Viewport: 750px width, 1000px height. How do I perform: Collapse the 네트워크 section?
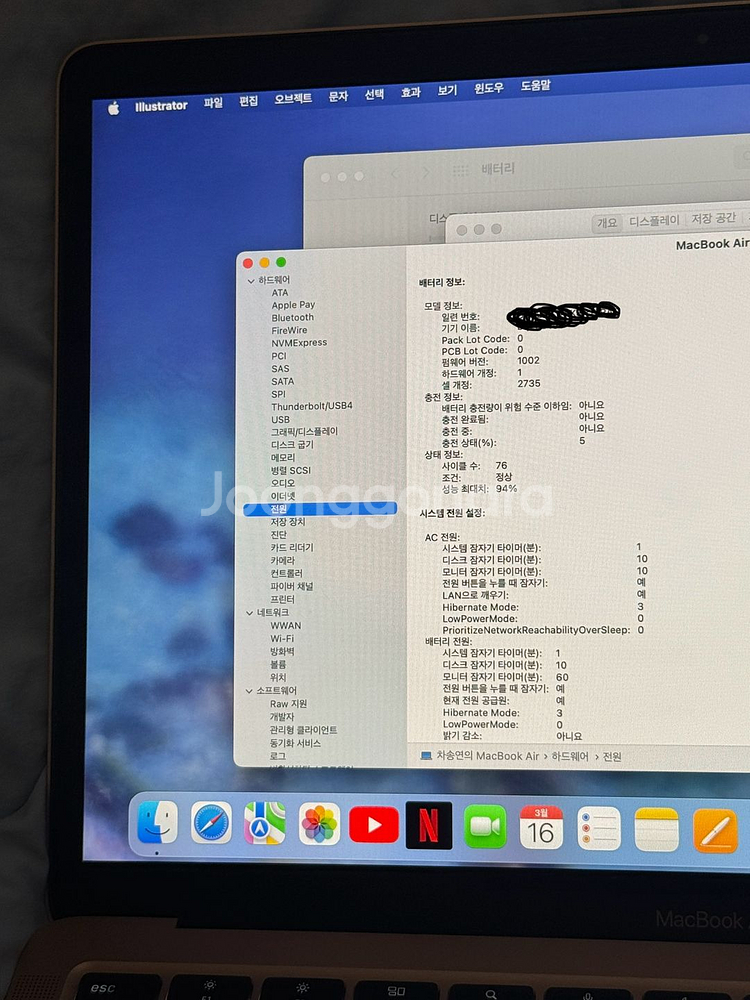tap(249, 613)
